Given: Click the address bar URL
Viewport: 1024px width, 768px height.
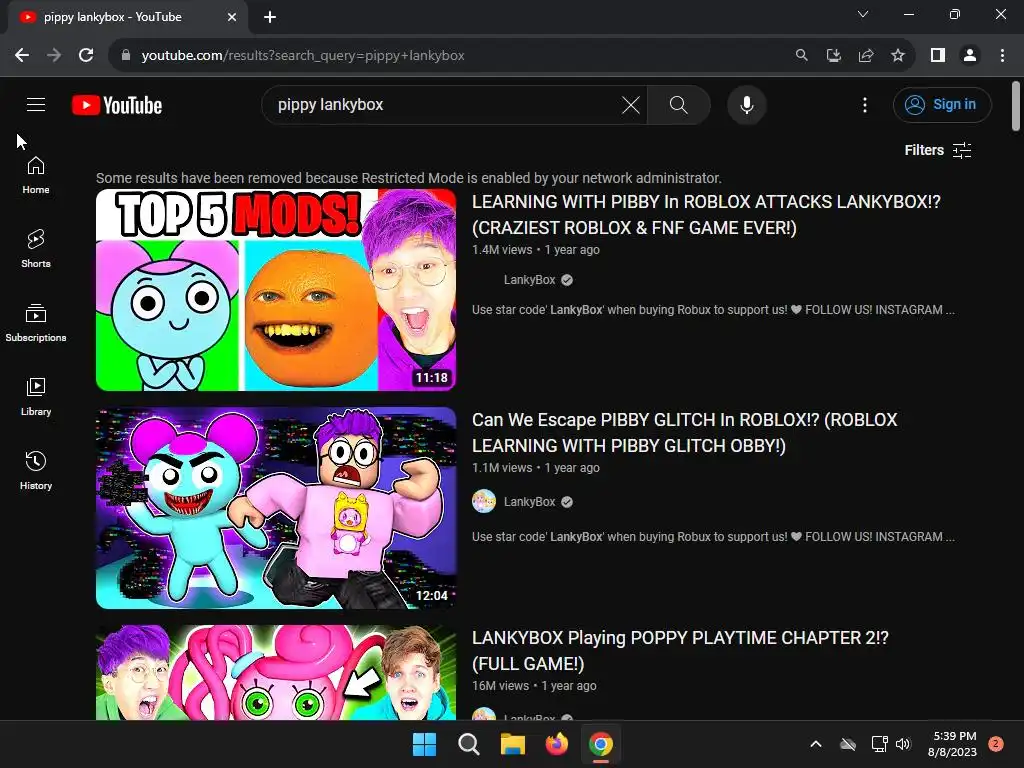Looking at the screenshot, I should coord(303,56).
